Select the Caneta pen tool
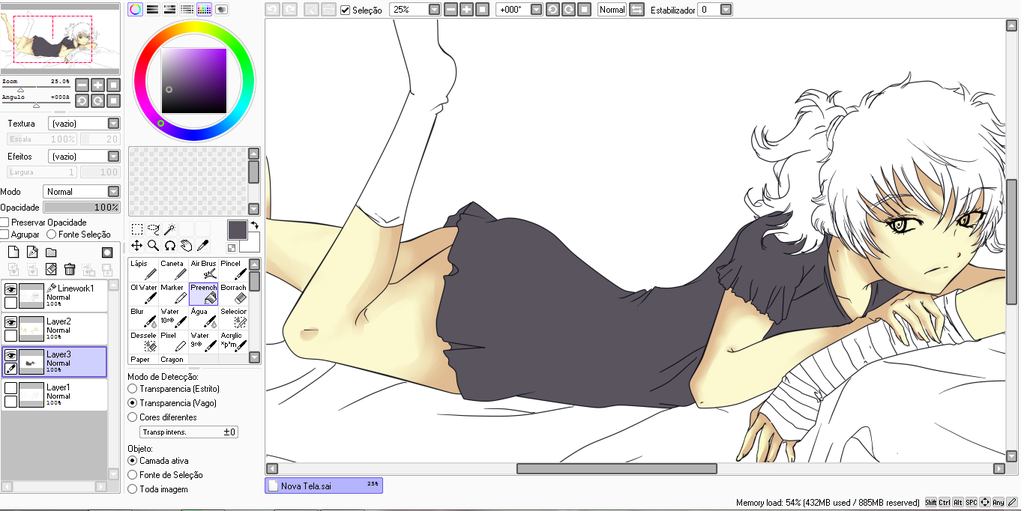This screenshot has width=1024, height=511. pos(173,270)
